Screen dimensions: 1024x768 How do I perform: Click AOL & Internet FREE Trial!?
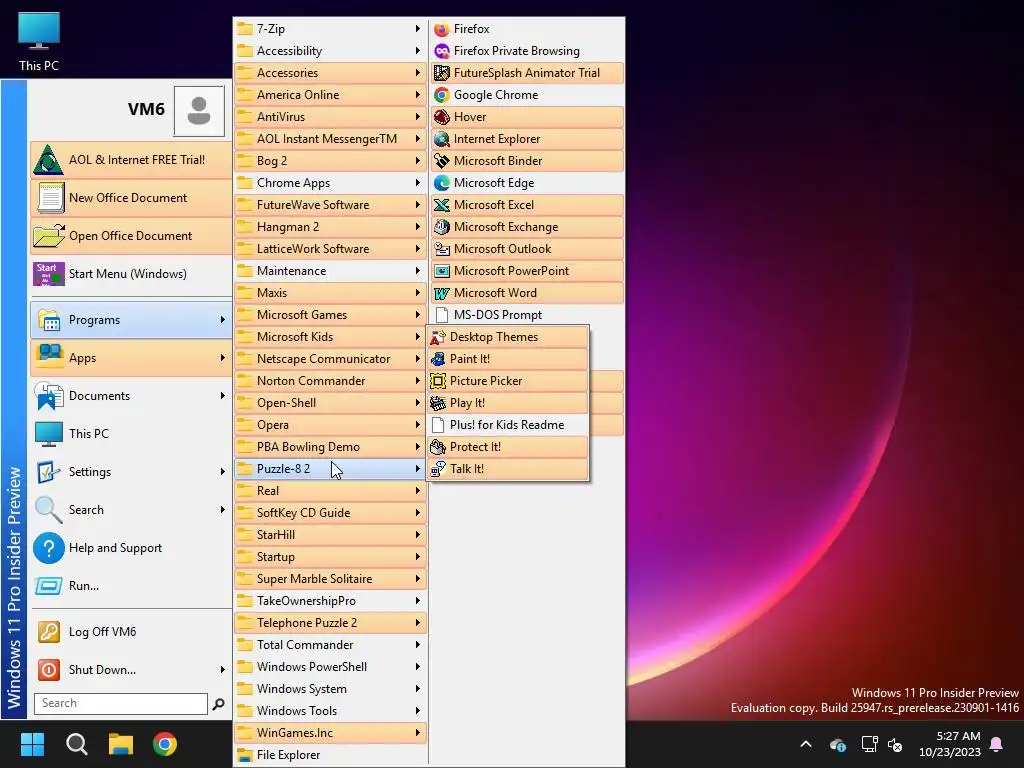pos(131,160)
